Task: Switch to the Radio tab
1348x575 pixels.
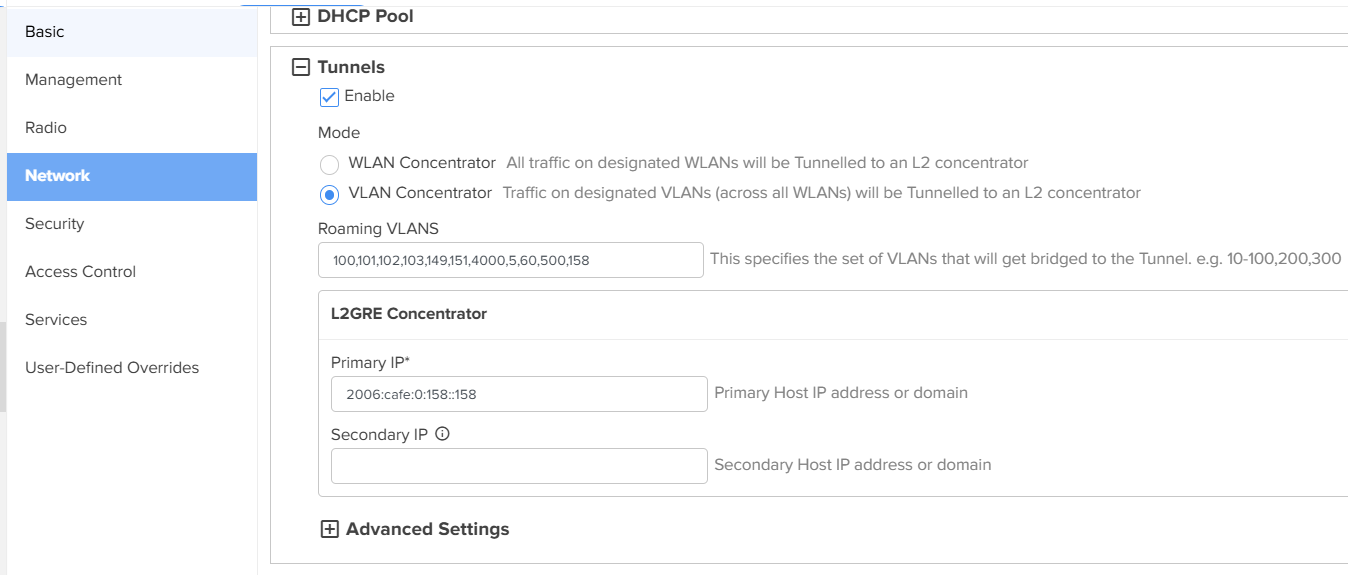Action: [x=46, y=128]
